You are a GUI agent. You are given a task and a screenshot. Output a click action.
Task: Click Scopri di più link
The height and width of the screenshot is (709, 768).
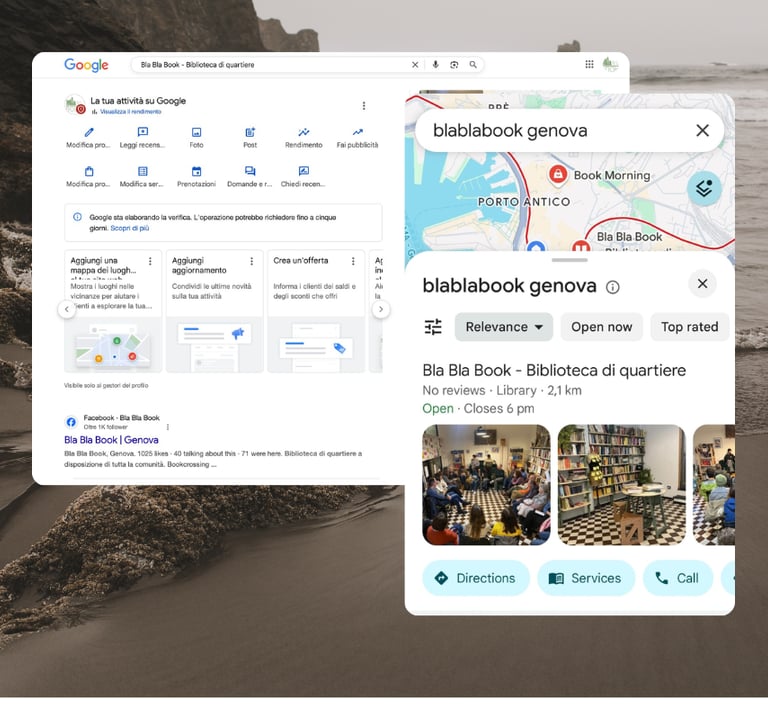[130, 228]
